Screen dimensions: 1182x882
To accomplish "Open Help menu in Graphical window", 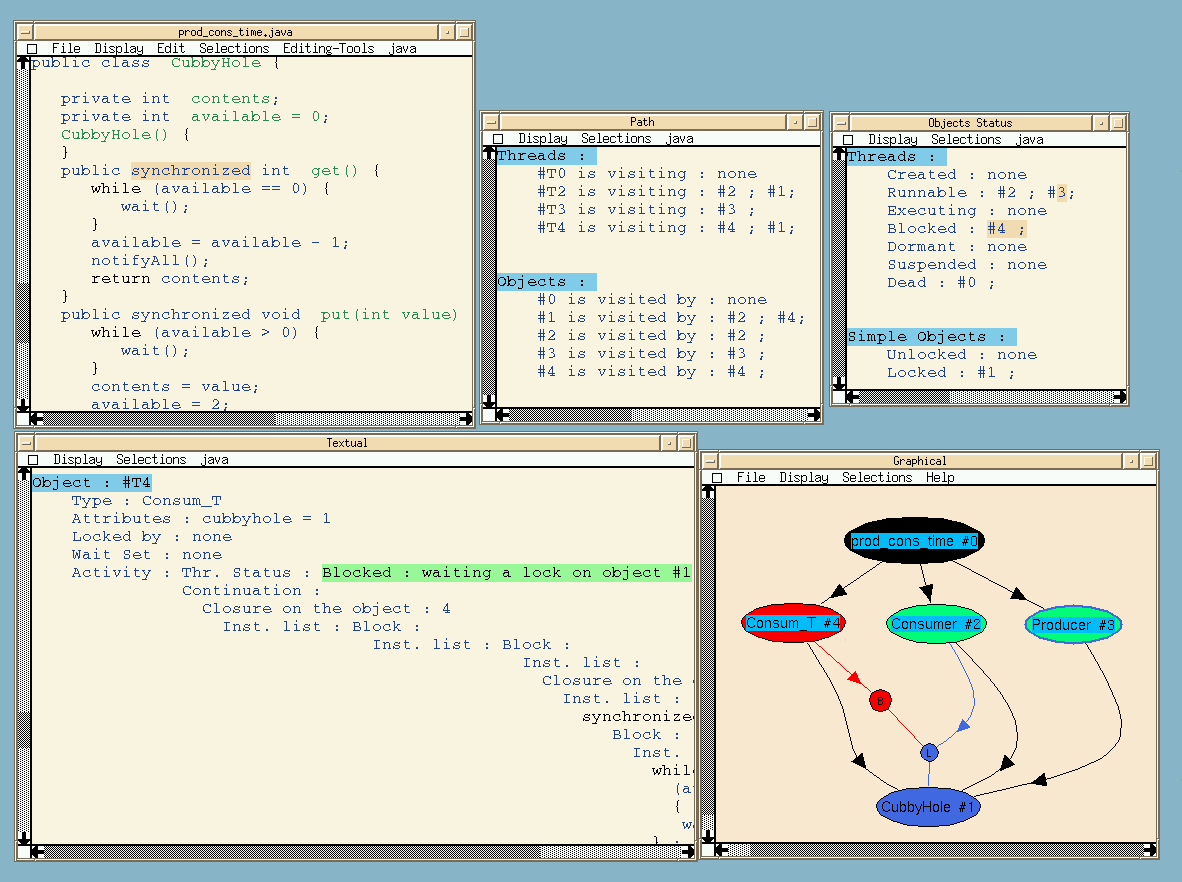I will pos(940,478).
